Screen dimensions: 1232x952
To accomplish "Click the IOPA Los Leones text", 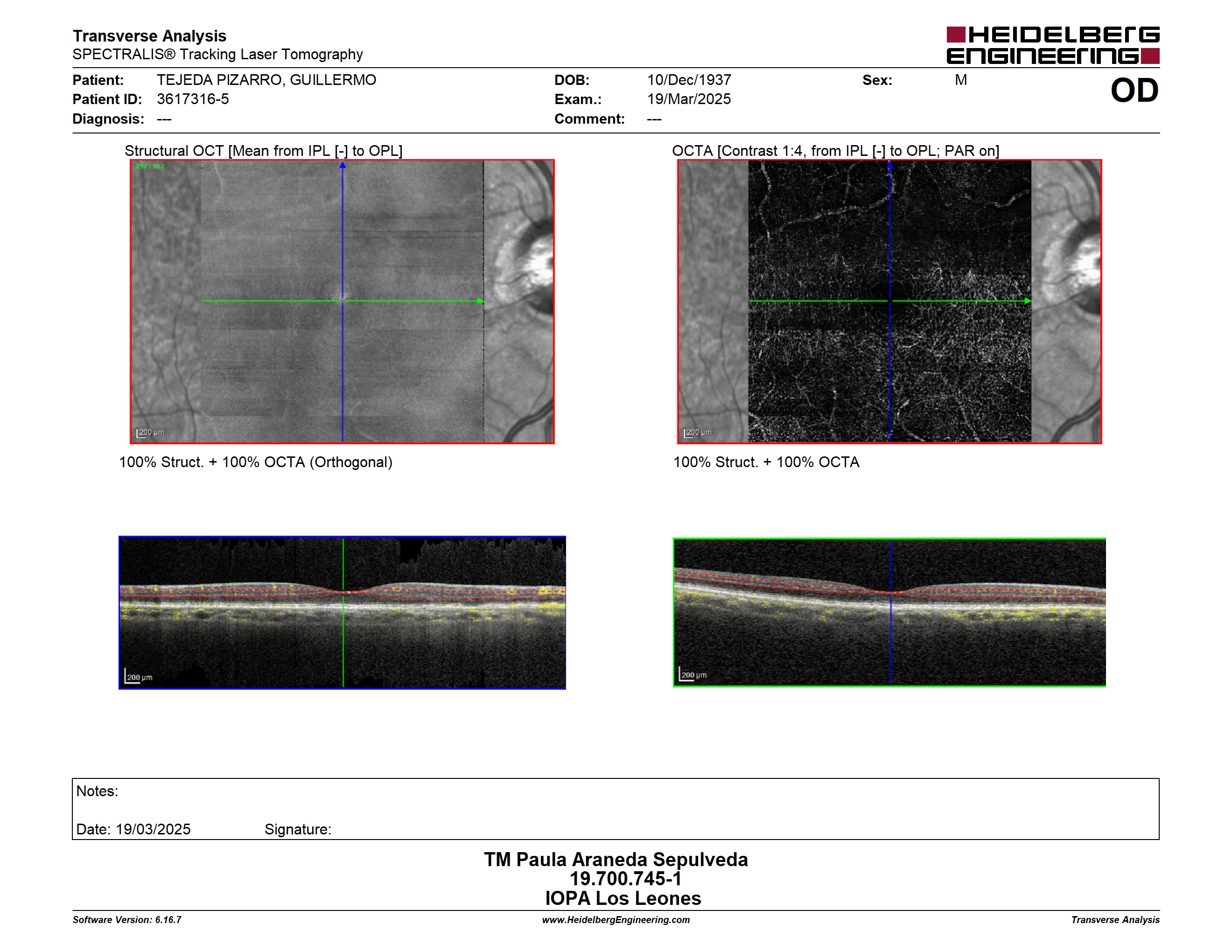I will point(623,898).
